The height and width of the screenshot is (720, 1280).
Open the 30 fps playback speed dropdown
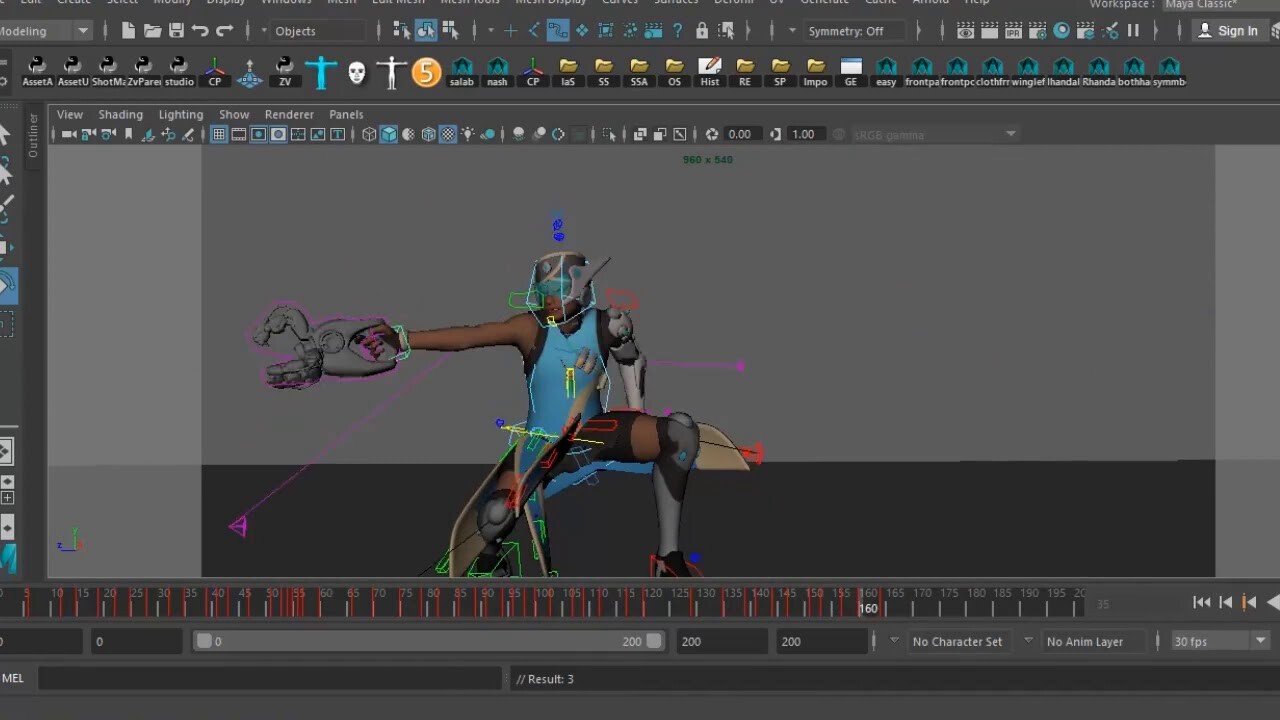tap(1258, 641)
